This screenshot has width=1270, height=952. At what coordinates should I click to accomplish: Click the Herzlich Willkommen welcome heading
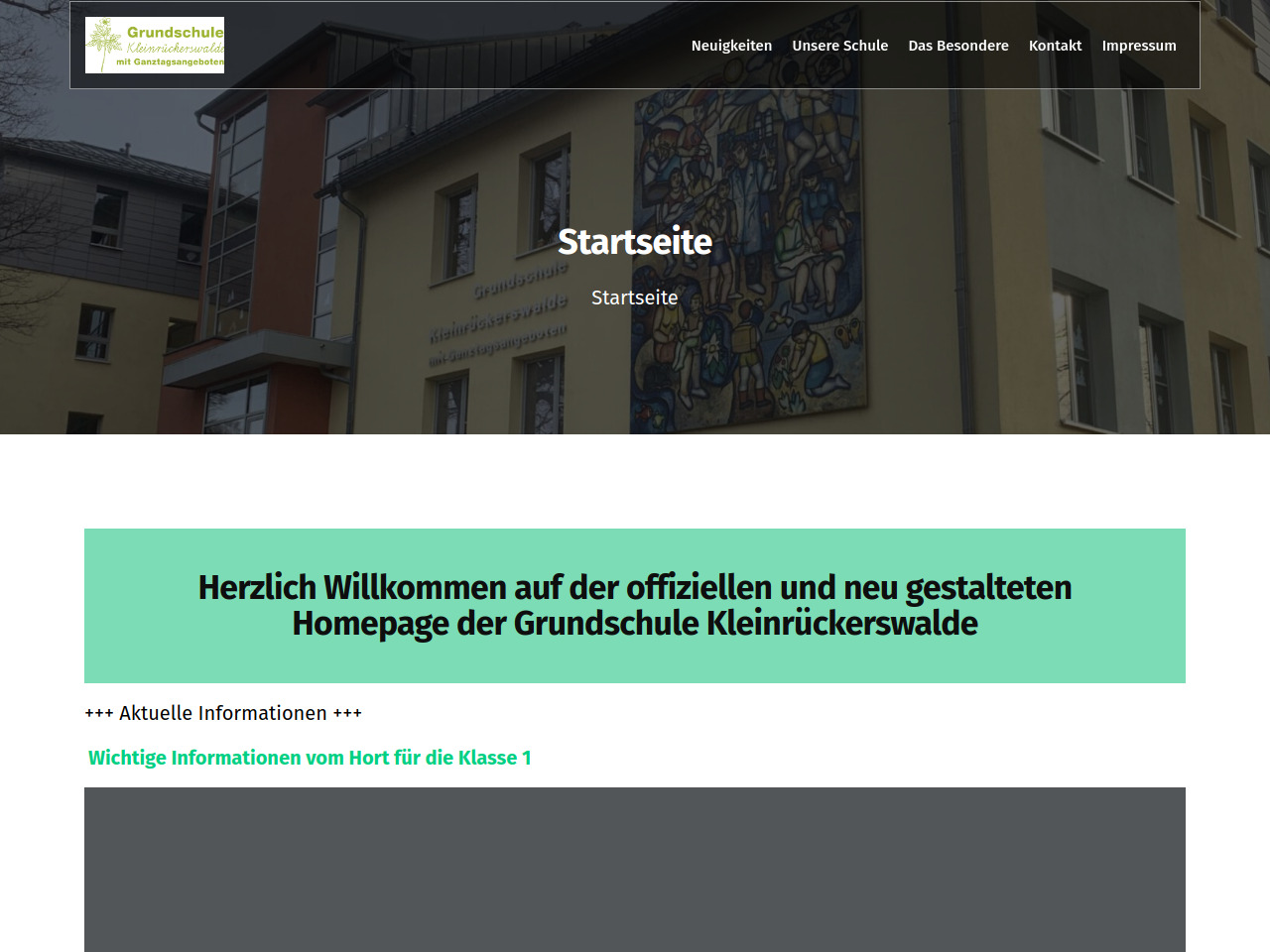[635, 605]
